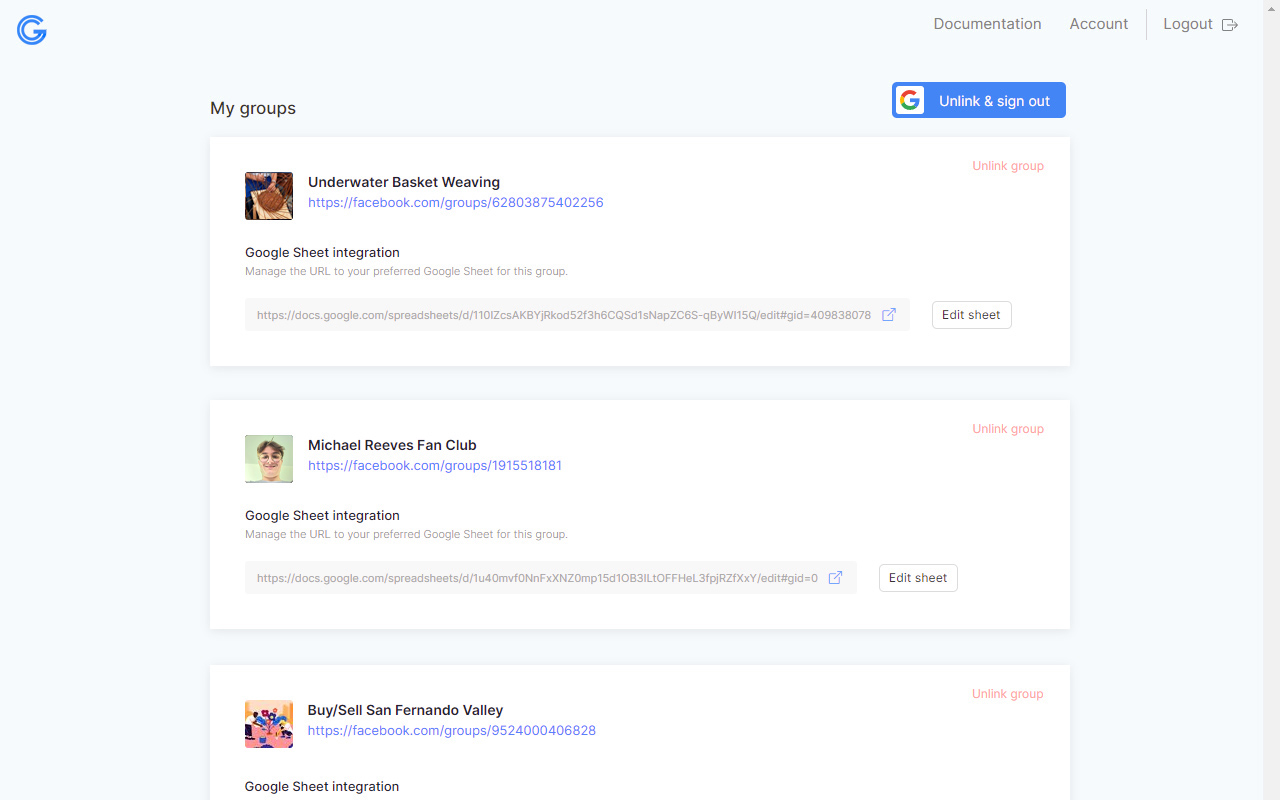Click Unlink & sign out button
Image resolution: width=1280 pixels, height=800 pixels.
(979, 100)
